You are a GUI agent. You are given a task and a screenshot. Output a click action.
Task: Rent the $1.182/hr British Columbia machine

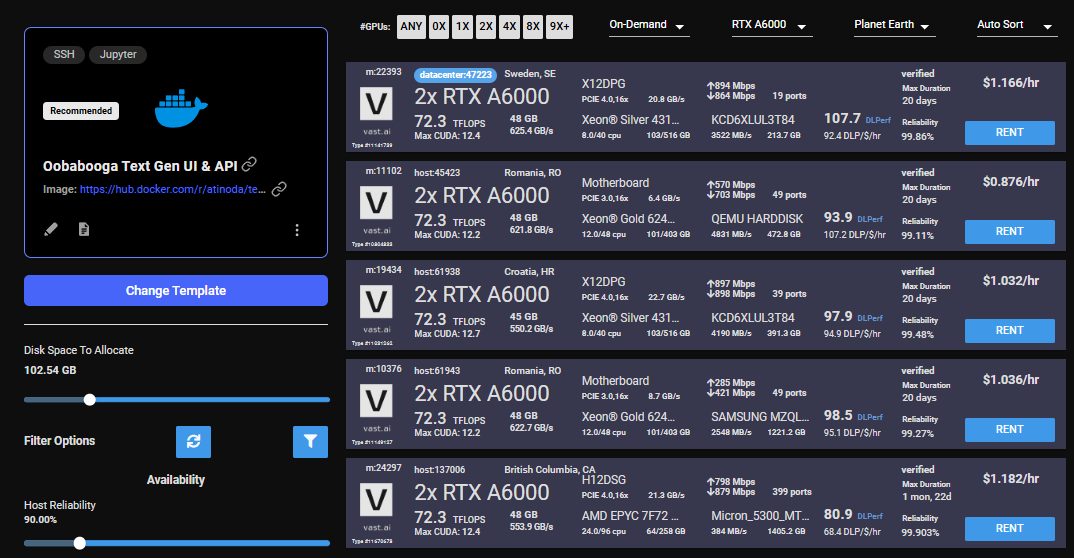(1010, 529)
